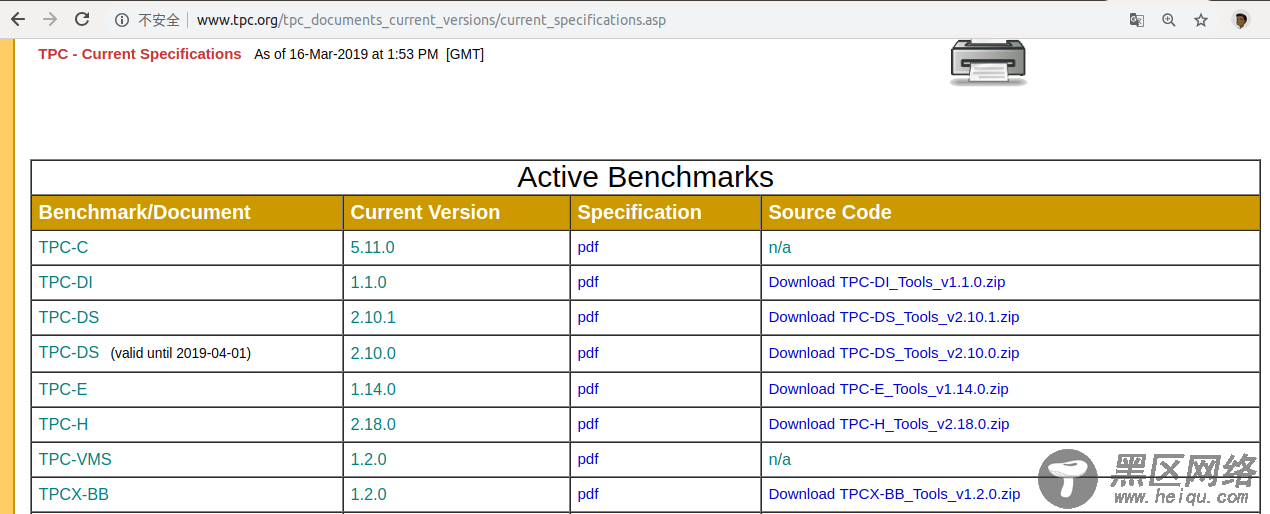Click the browser forward arrow
This screenshot has width=1270, height=514.
tap(50, 19)
